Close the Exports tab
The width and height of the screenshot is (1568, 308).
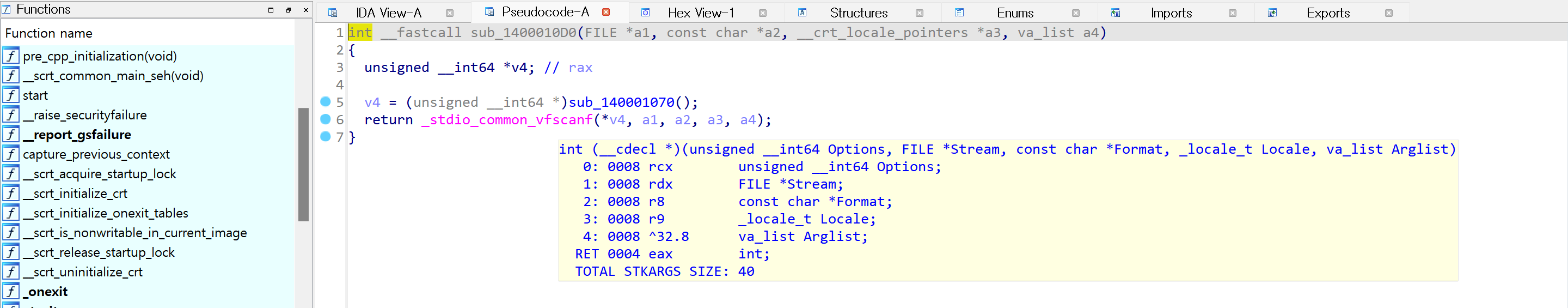(x=1388, y=13)
